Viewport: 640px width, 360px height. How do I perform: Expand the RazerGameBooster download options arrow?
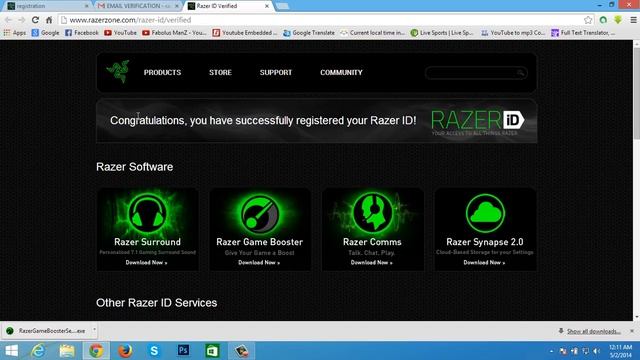[x=94, y=330]
